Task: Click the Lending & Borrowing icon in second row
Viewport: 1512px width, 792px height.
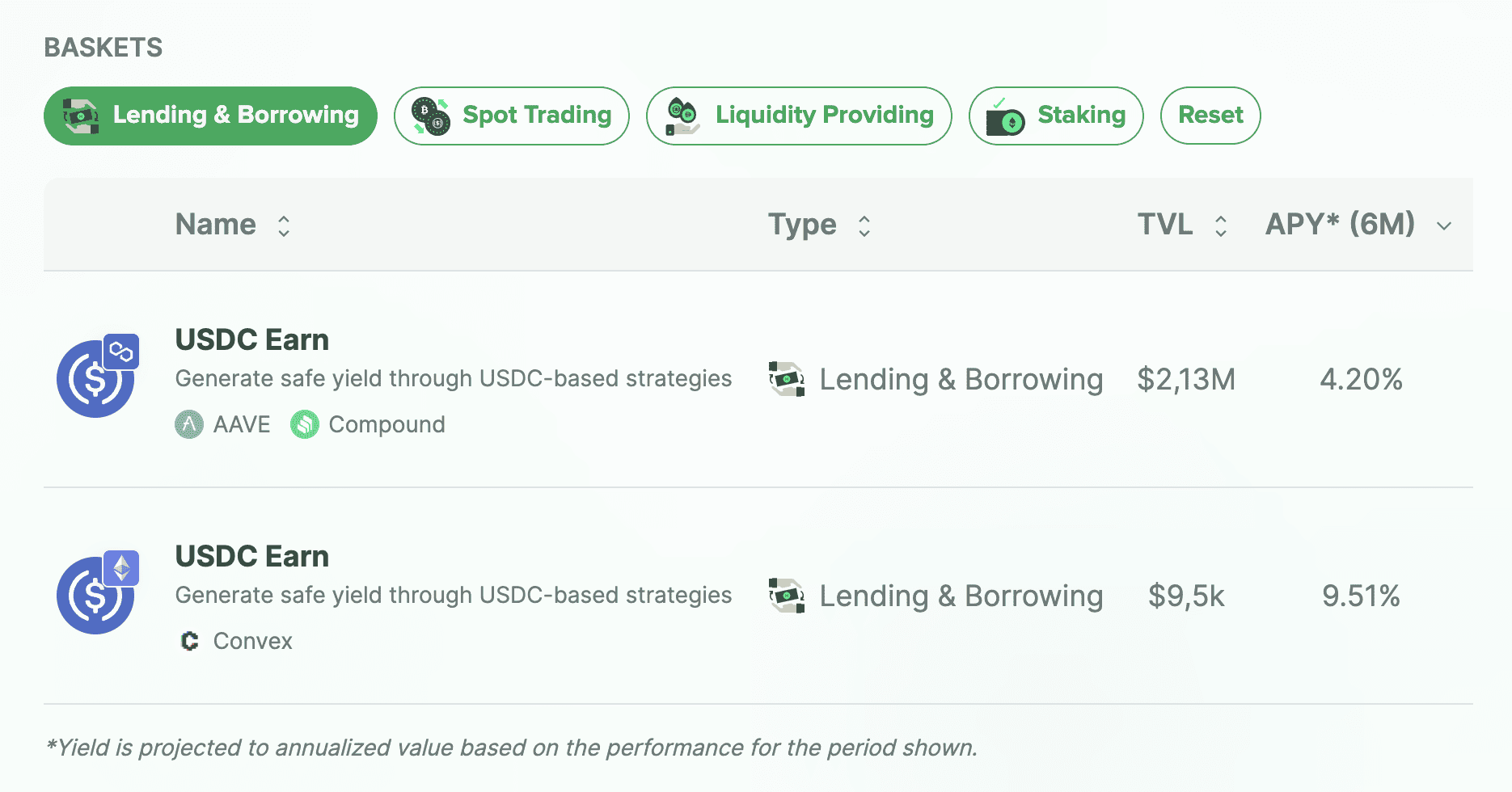Action: click(x=787, y=596)
